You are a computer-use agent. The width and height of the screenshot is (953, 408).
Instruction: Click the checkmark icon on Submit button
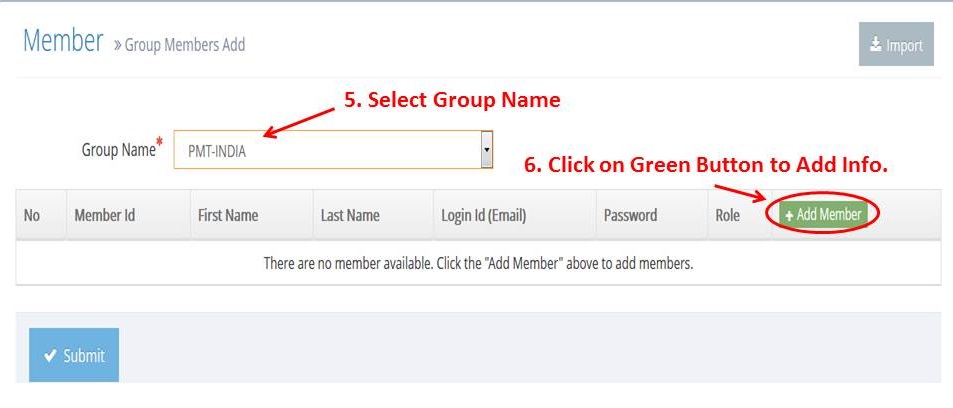[x=51, y=356]
